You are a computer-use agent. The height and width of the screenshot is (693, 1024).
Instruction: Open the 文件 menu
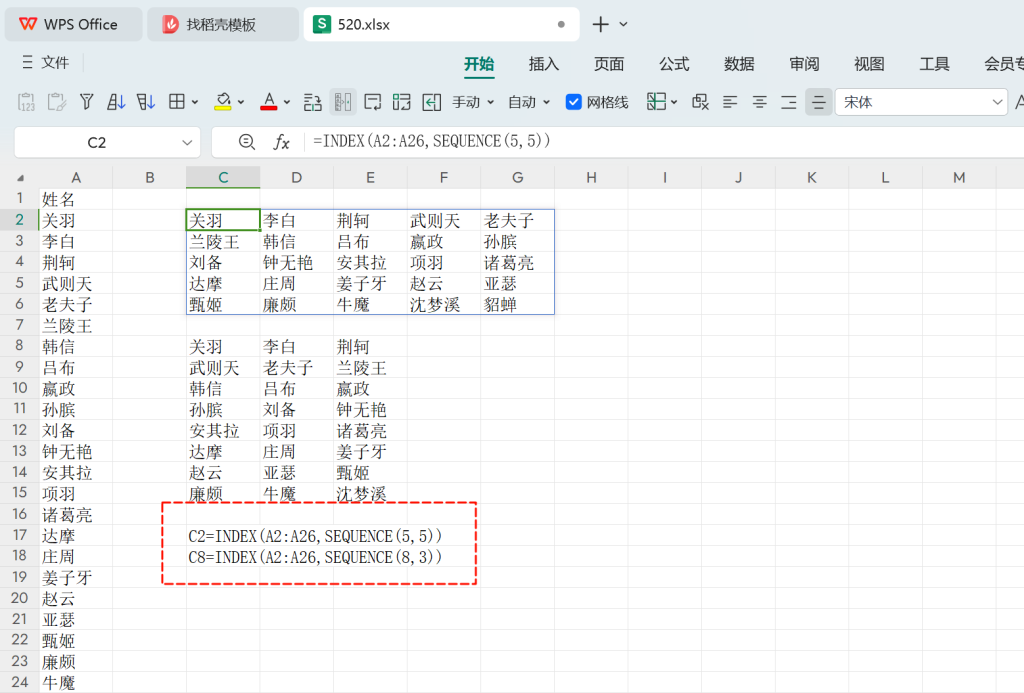click(55, 62)
